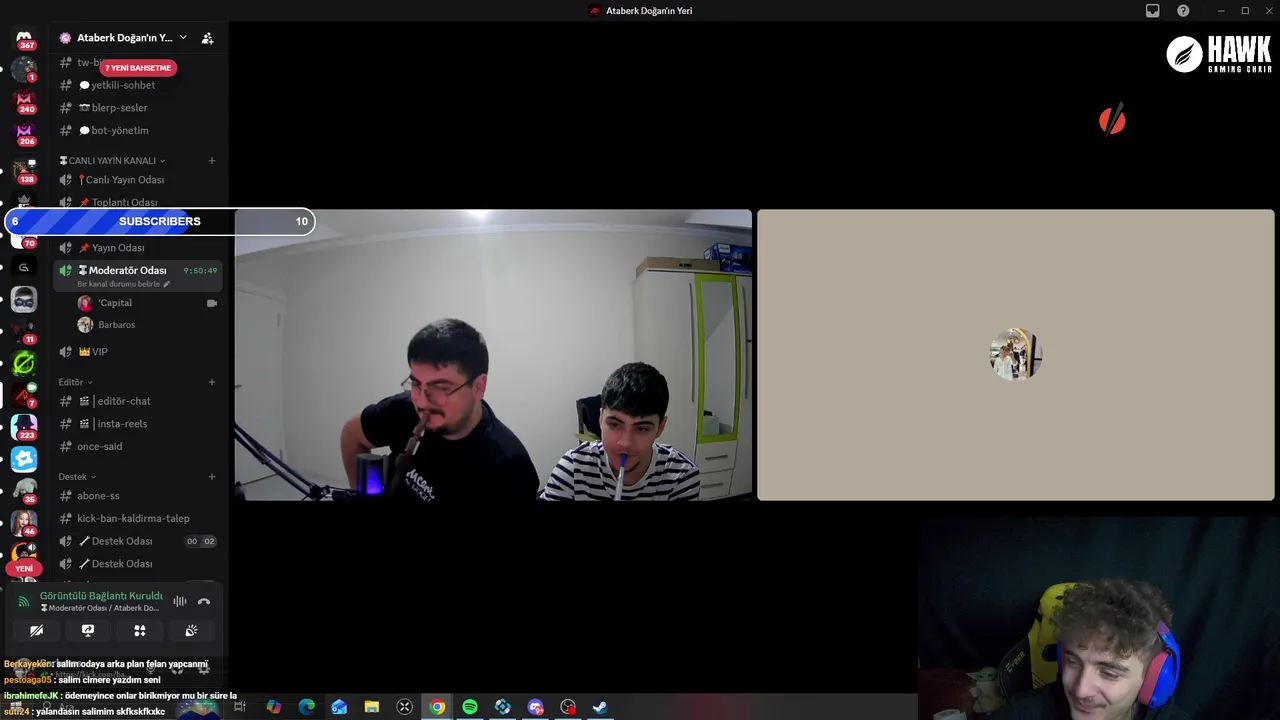Show connection signal strength info
Viewport: 1280px width, 720px height.
click(24, 601)
